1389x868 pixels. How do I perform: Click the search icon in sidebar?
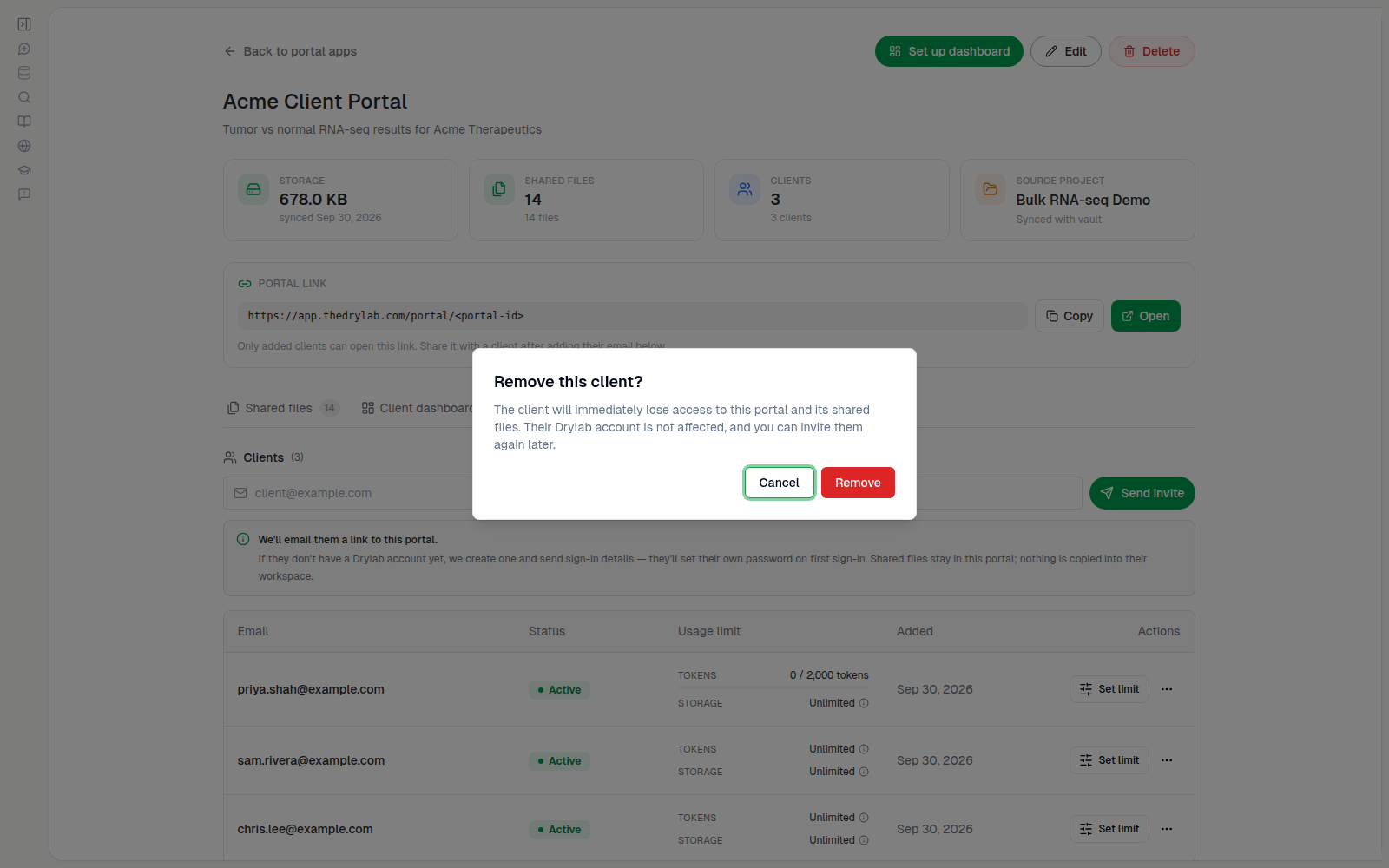(x=24, y=97)
